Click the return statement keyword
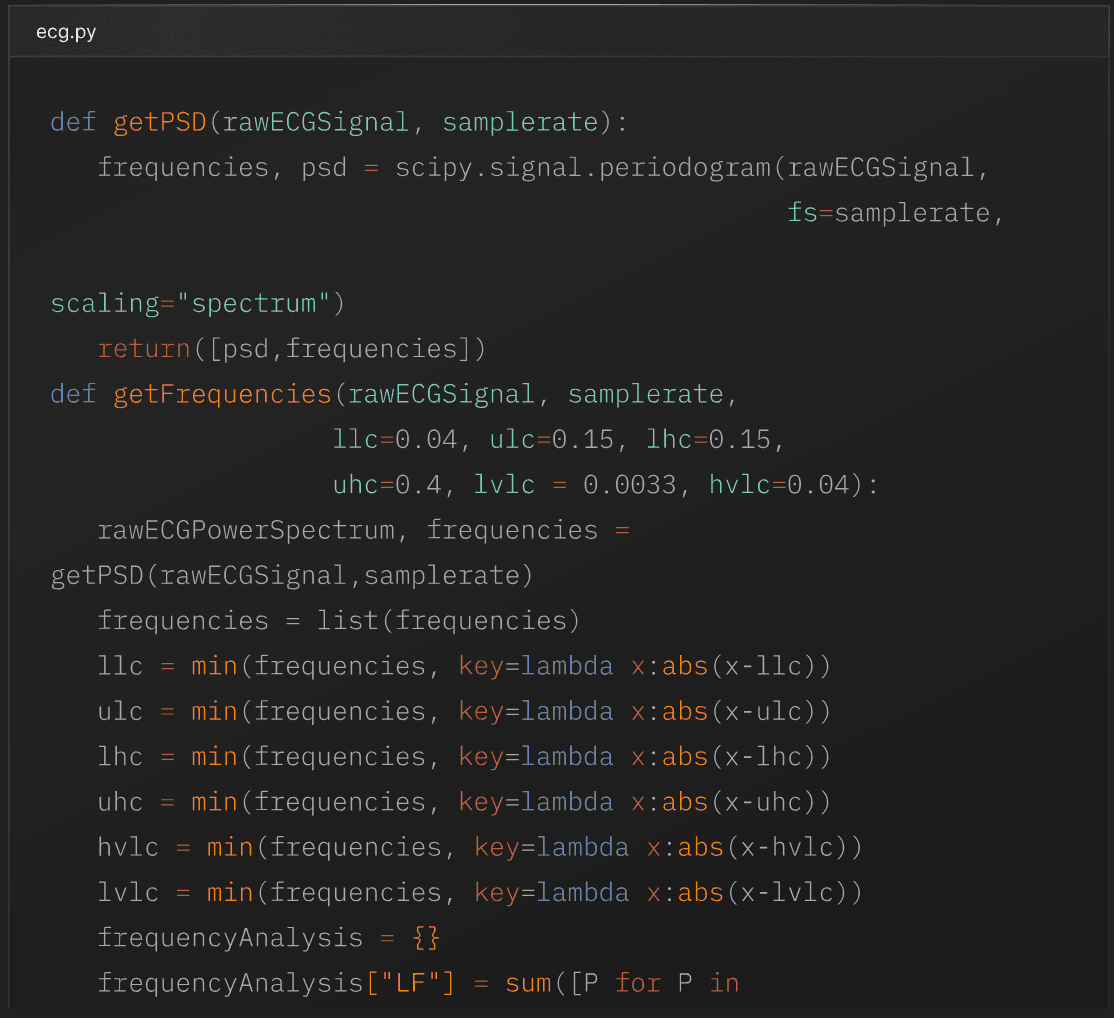1114x1018 pixels. click(x=143, y=348)
